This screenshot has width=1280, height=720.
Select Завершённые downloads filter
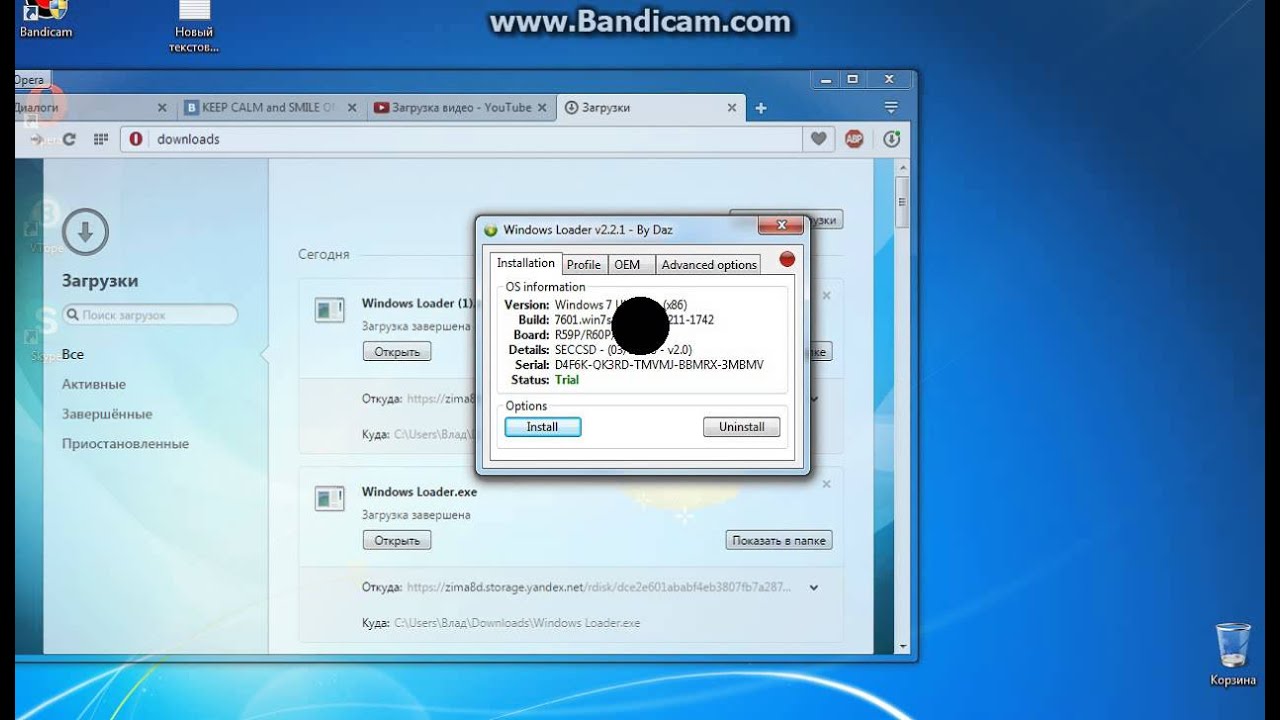(107, 414)
